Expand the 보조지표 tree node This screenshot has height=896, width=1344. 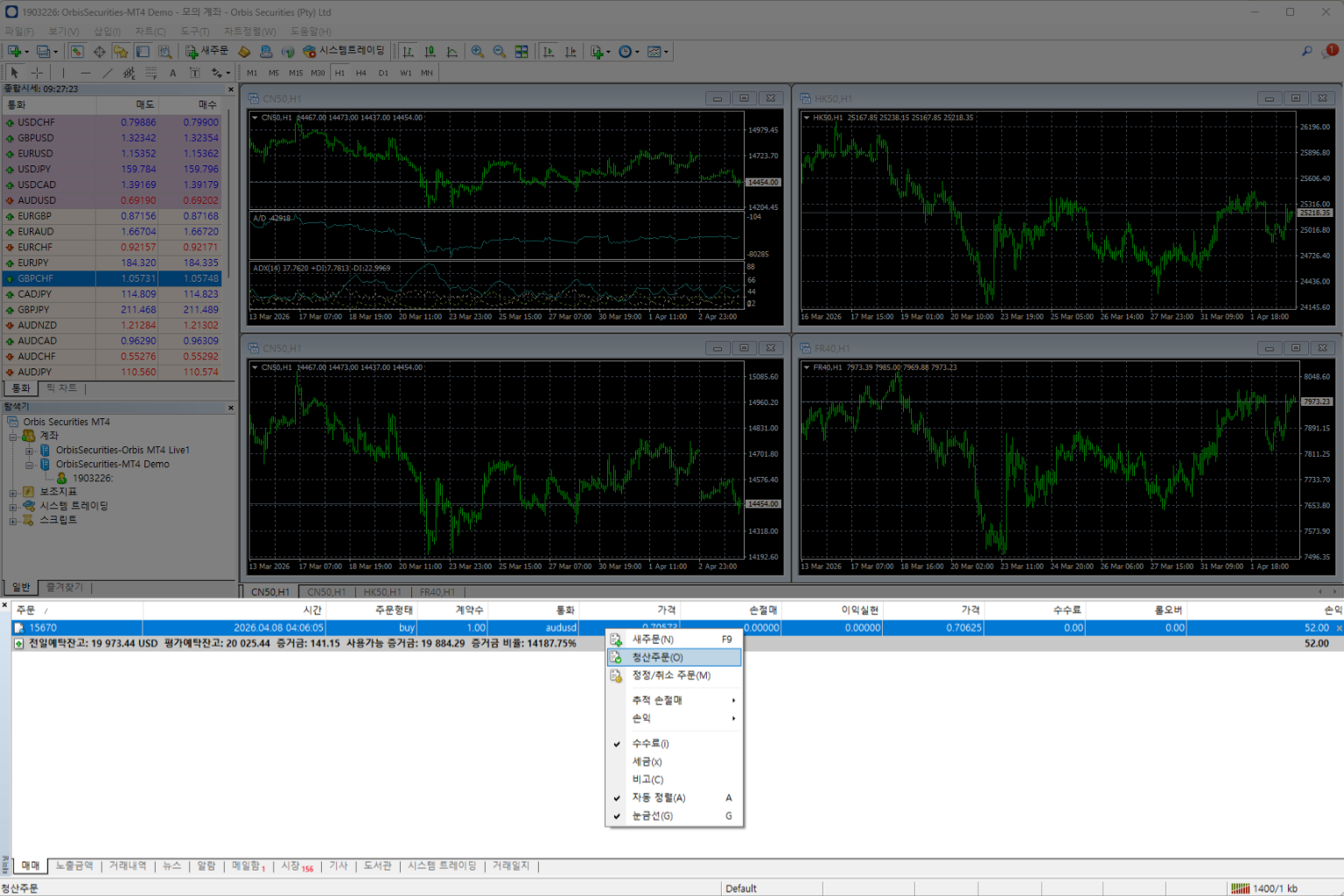point(13,493)
